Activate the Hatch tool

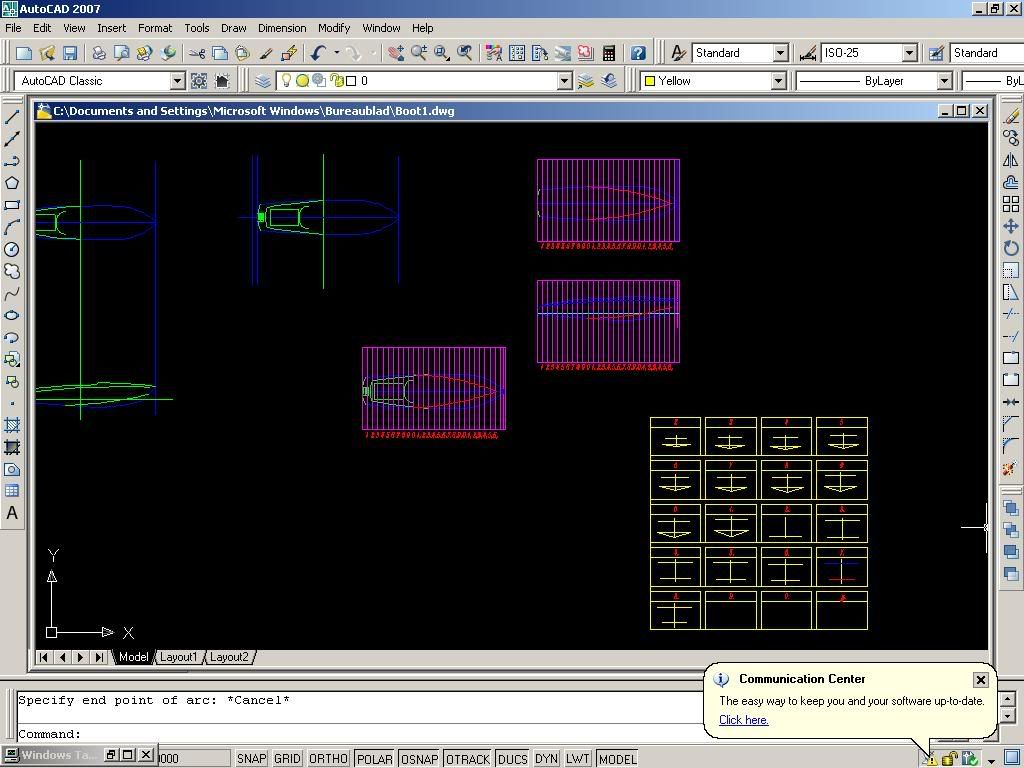click(x=12, y=425)
